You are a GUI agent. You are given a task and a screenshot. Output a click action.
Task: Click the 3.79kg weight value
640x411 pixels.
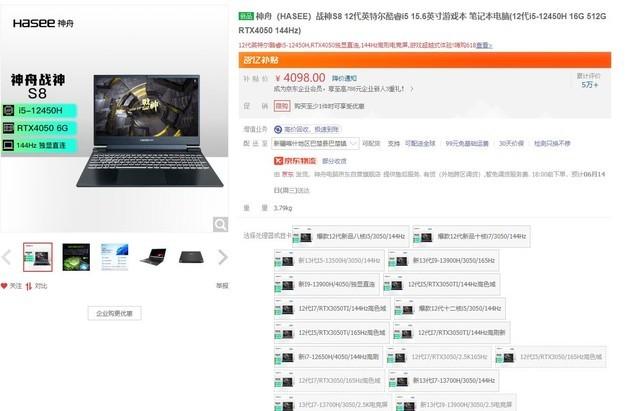click(x=283, y=208)
